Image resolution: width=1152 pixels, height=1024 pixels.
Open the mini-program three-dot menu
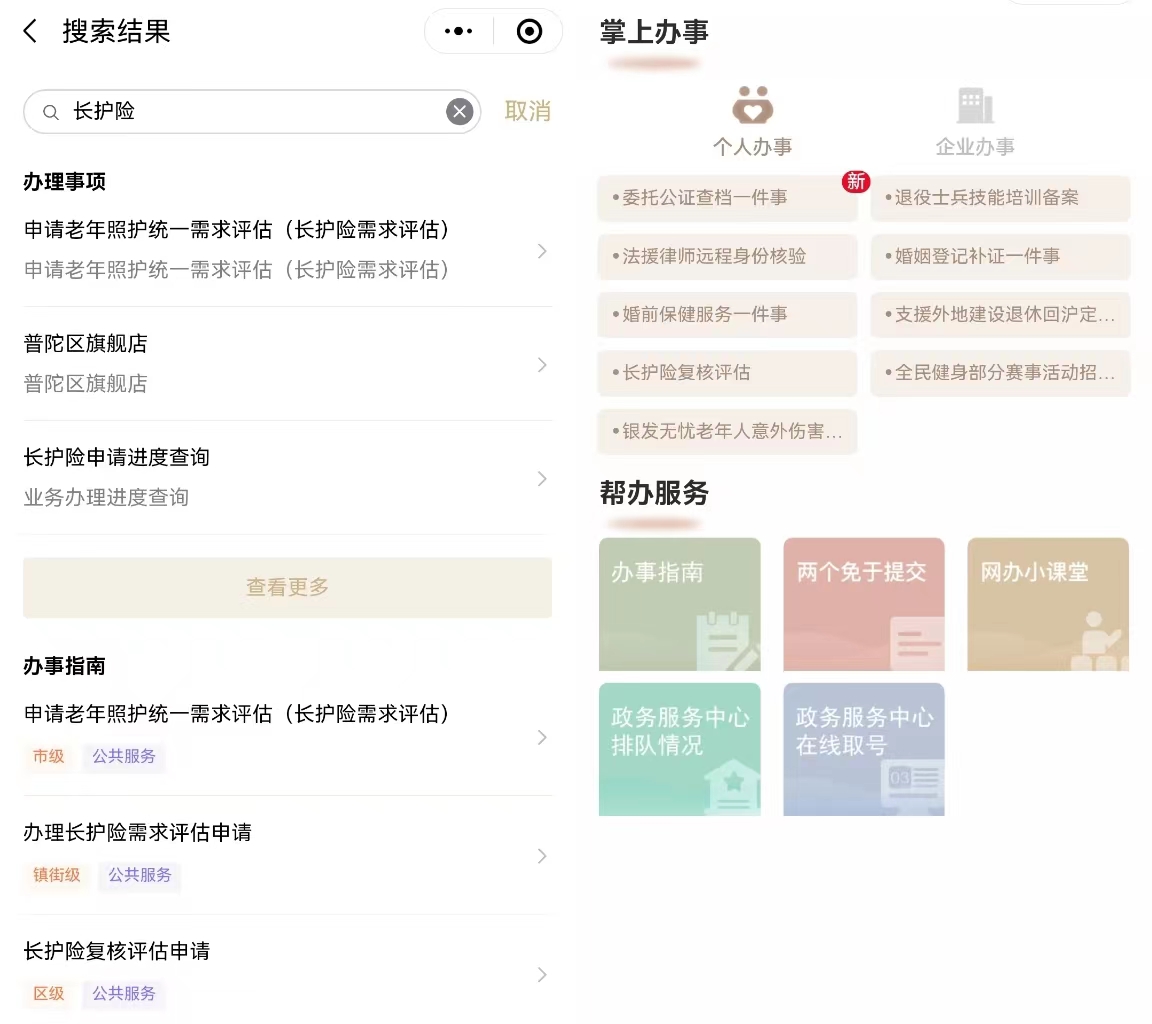pyautogui.click(x=458, y=32)
